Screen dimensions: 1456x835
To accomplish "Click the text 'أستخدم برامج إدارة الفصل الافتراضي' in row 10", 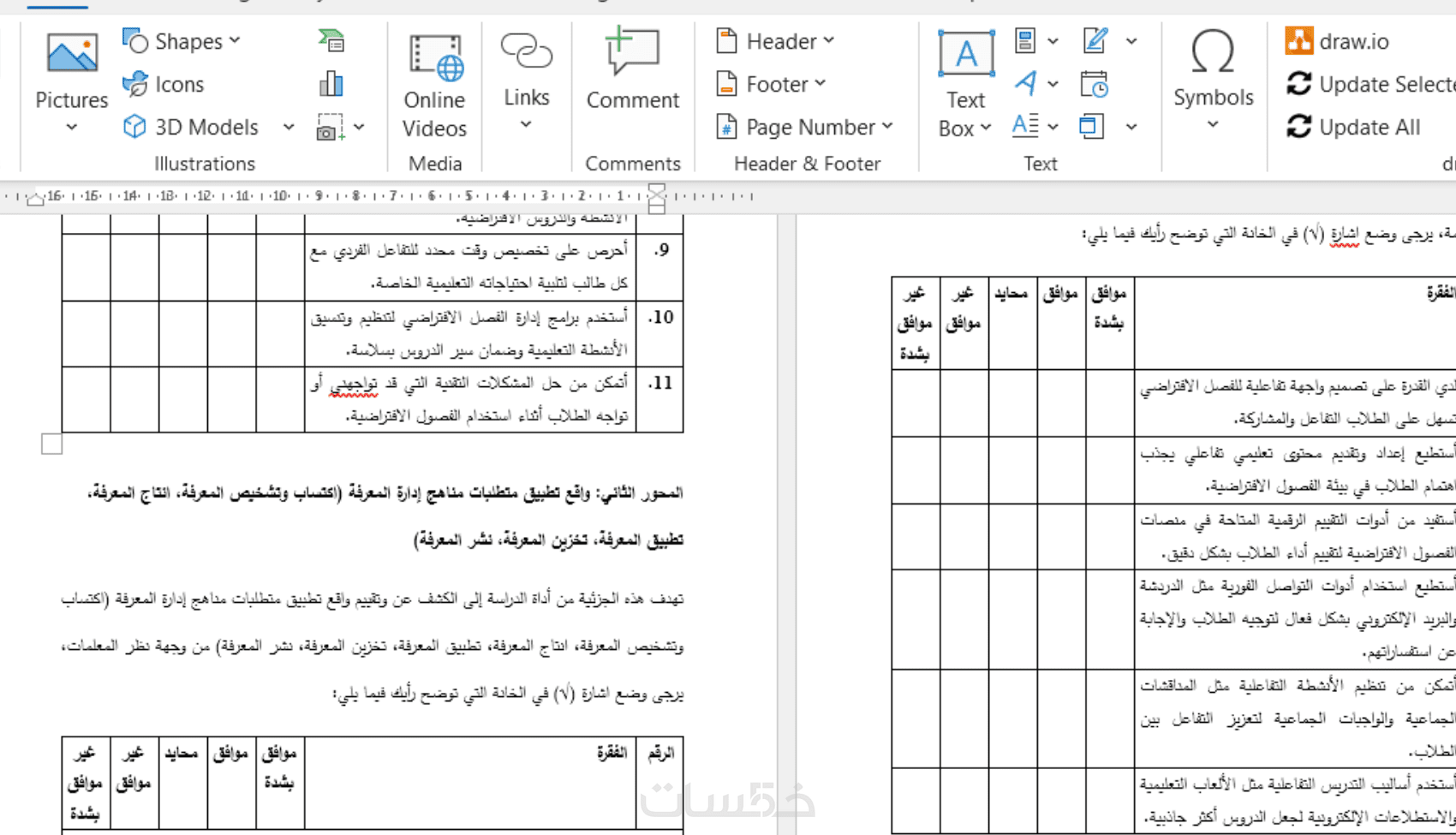I will point(518,318).
